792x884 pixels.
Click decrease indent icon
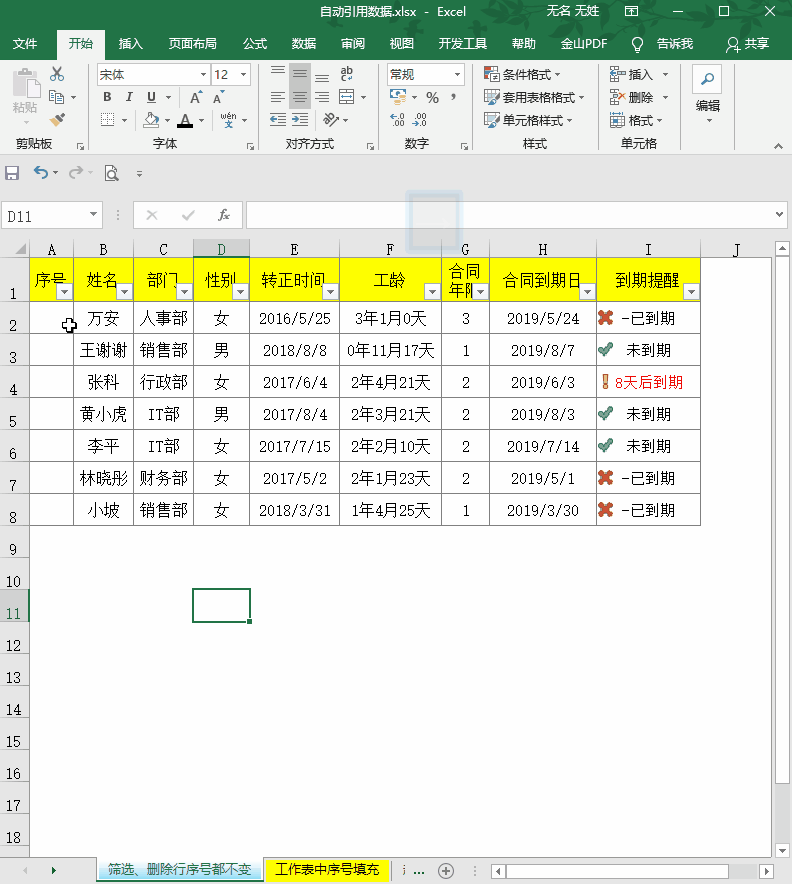pos(277,120)
